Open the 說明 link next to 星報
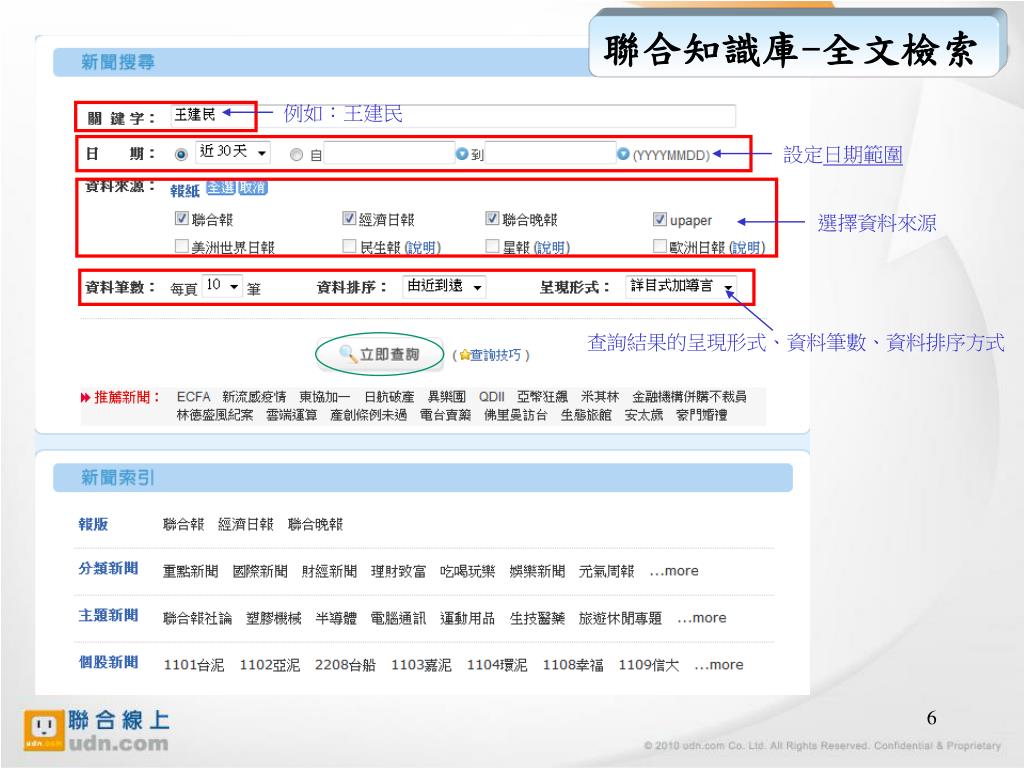The width and height of the screenshot is (1024, 768). point(551,248)
